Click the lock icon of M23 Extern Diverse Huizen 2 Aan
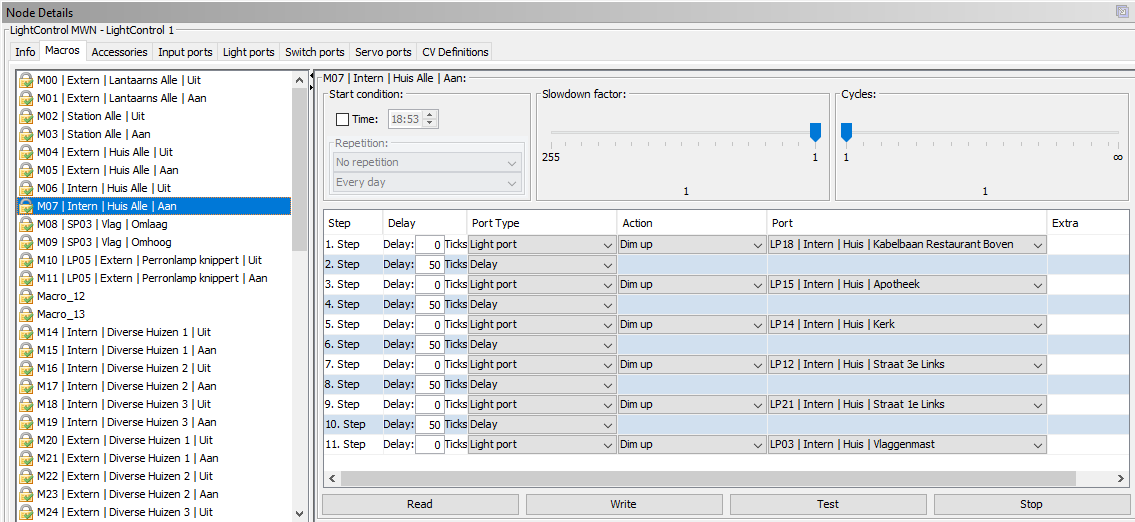This screenshot has width=1135, height=522. pyautogui.click(x=27, y=494)
